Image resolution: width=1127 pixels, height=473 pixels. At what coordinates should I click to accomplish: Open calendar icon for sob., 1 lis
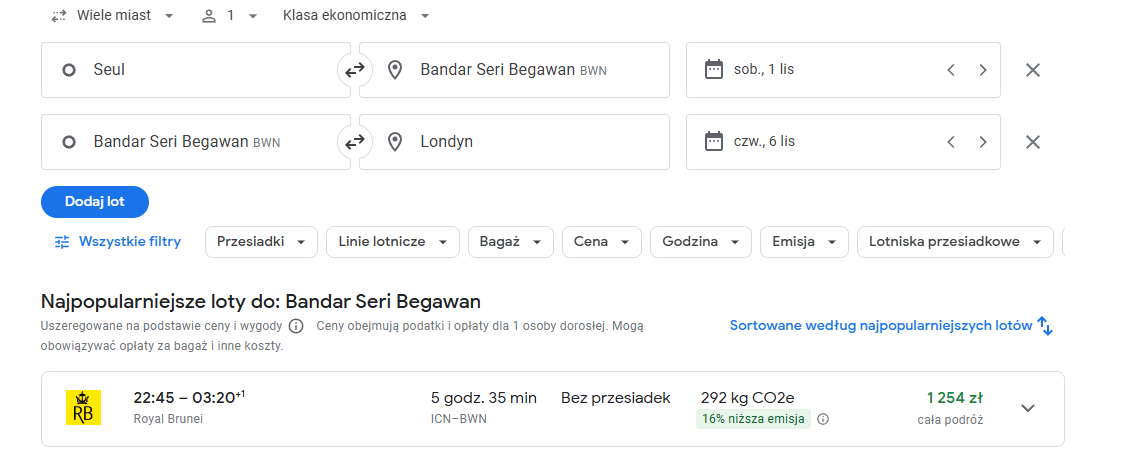pyautogui.click(x=713, y=70)
